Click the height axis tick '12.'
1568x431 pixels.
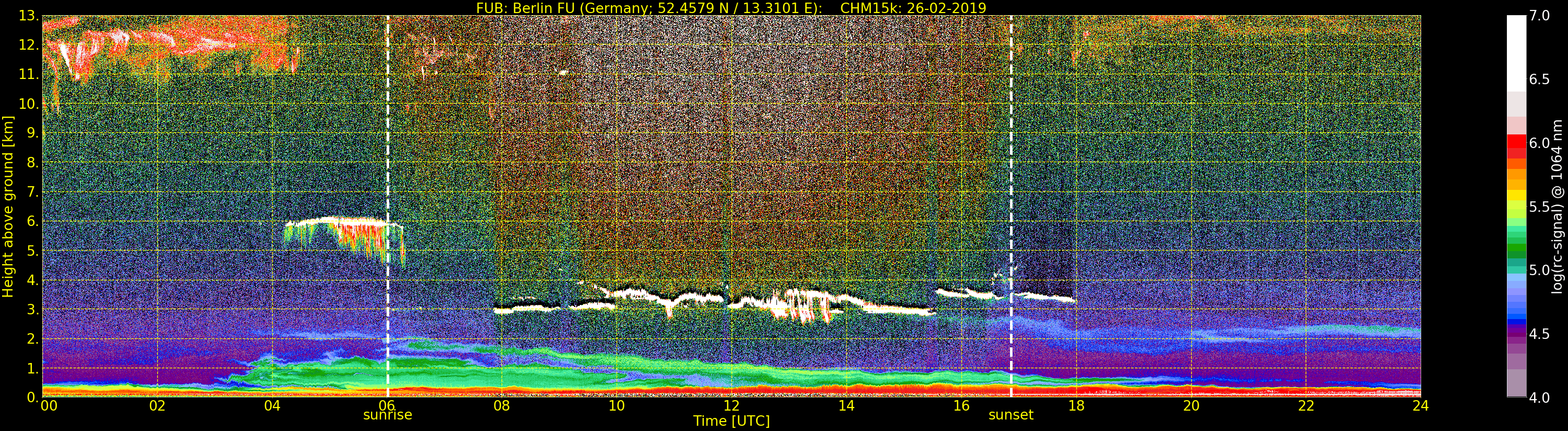(x=29, y=45)
